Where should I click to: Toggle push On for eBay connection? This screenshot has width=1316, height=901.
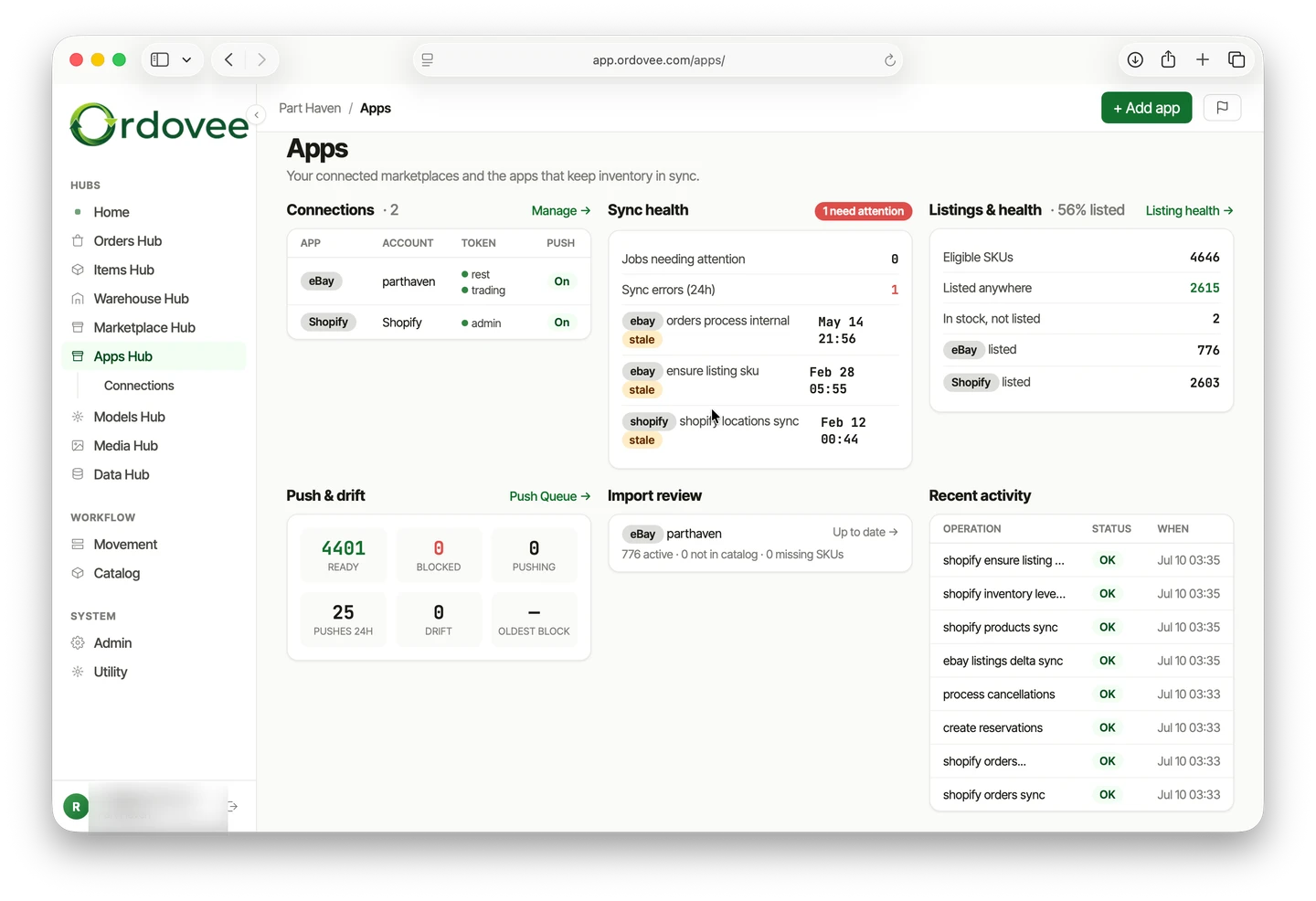(562, 281)
